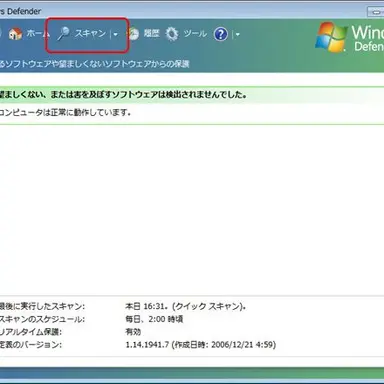Click the 定義のバージョン label
Screen dimensions: 384x384
31,345
